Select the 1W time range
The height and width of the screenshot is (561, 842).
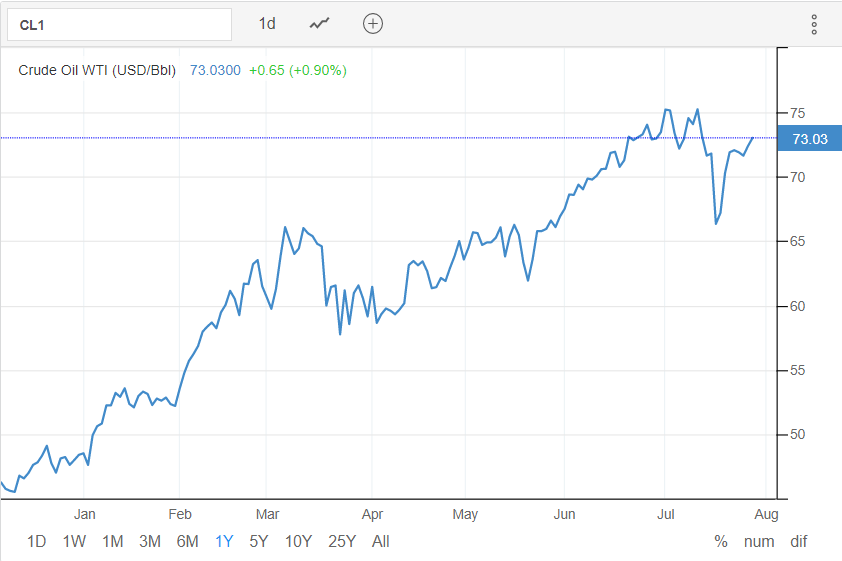[74, 542]
